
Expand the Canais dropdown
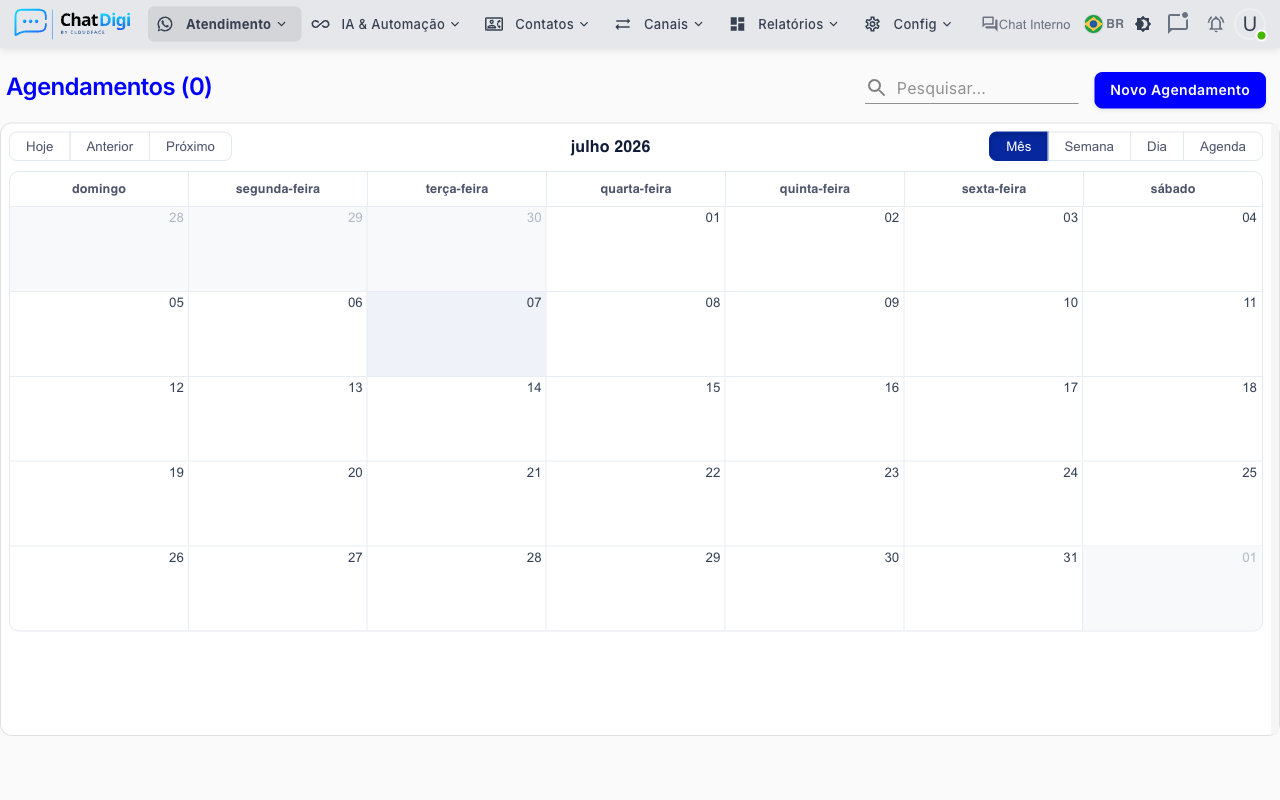(x=659, y=24)
